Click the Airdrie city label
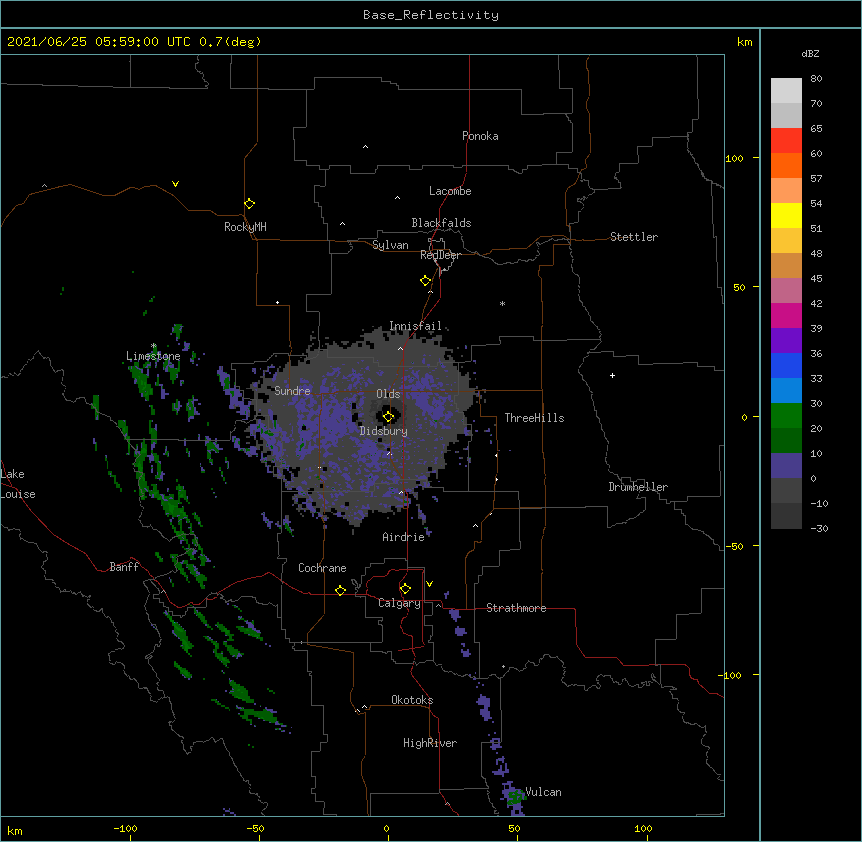This screenshot has height=842, width=862. (x=403, y=537)
